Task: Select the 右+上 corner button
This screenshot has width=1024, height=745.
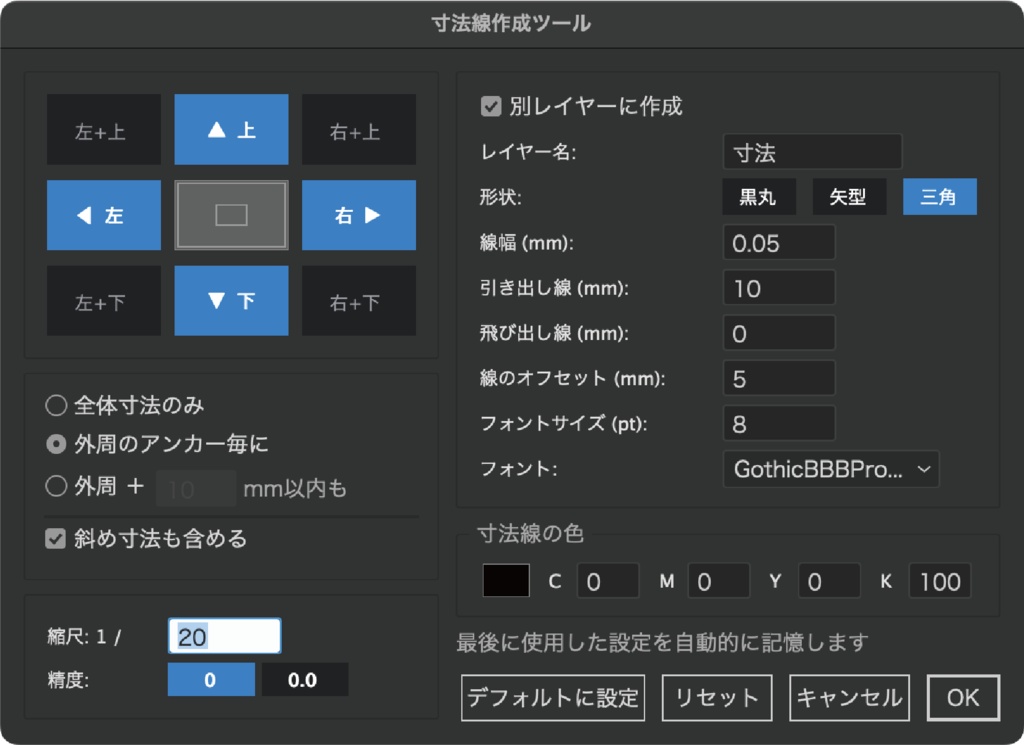Action: click(359, 129)
